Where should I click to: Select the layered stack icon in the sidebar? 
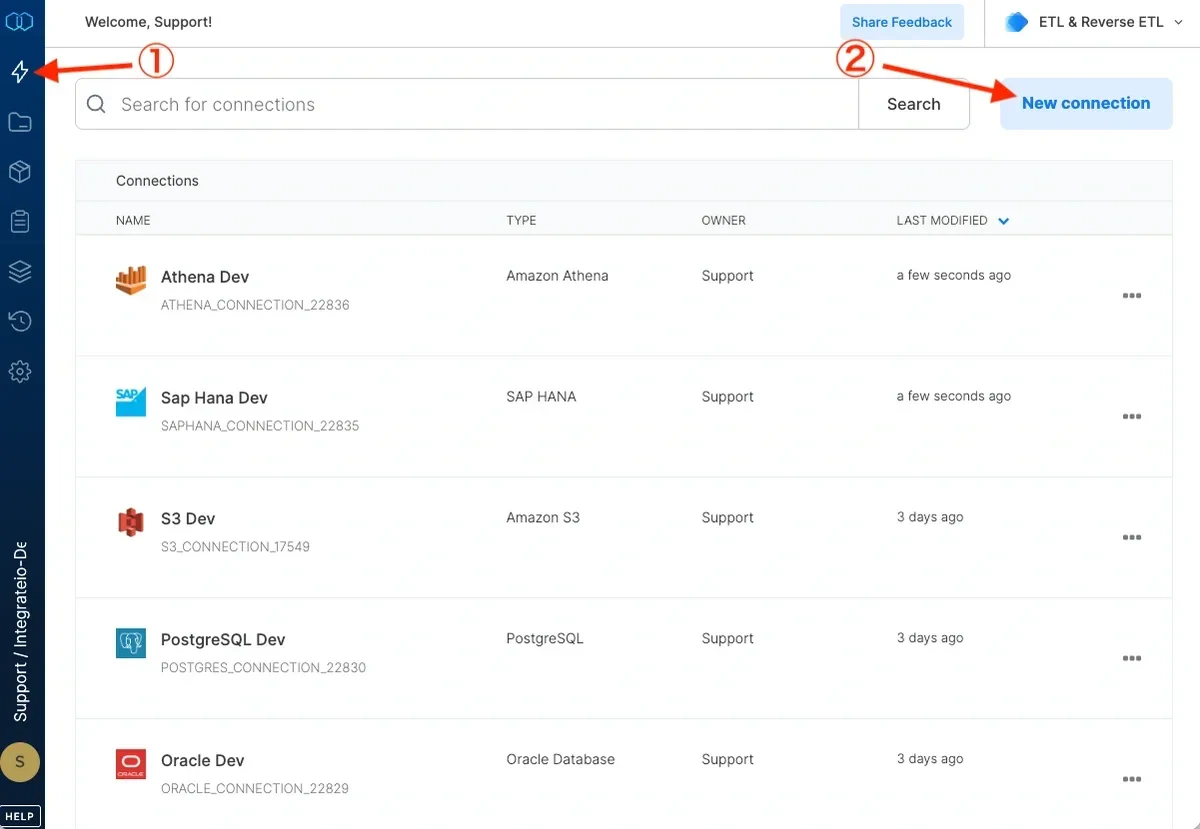(21, 271)
